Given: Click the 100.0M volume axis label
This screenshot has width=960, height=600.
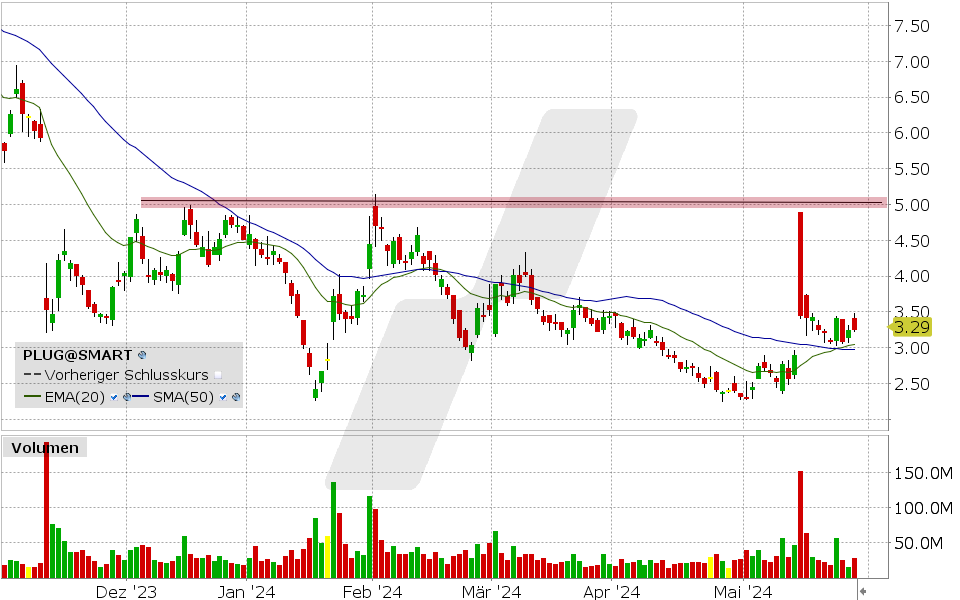Looking at the screenshot, I should coord(923,508).
